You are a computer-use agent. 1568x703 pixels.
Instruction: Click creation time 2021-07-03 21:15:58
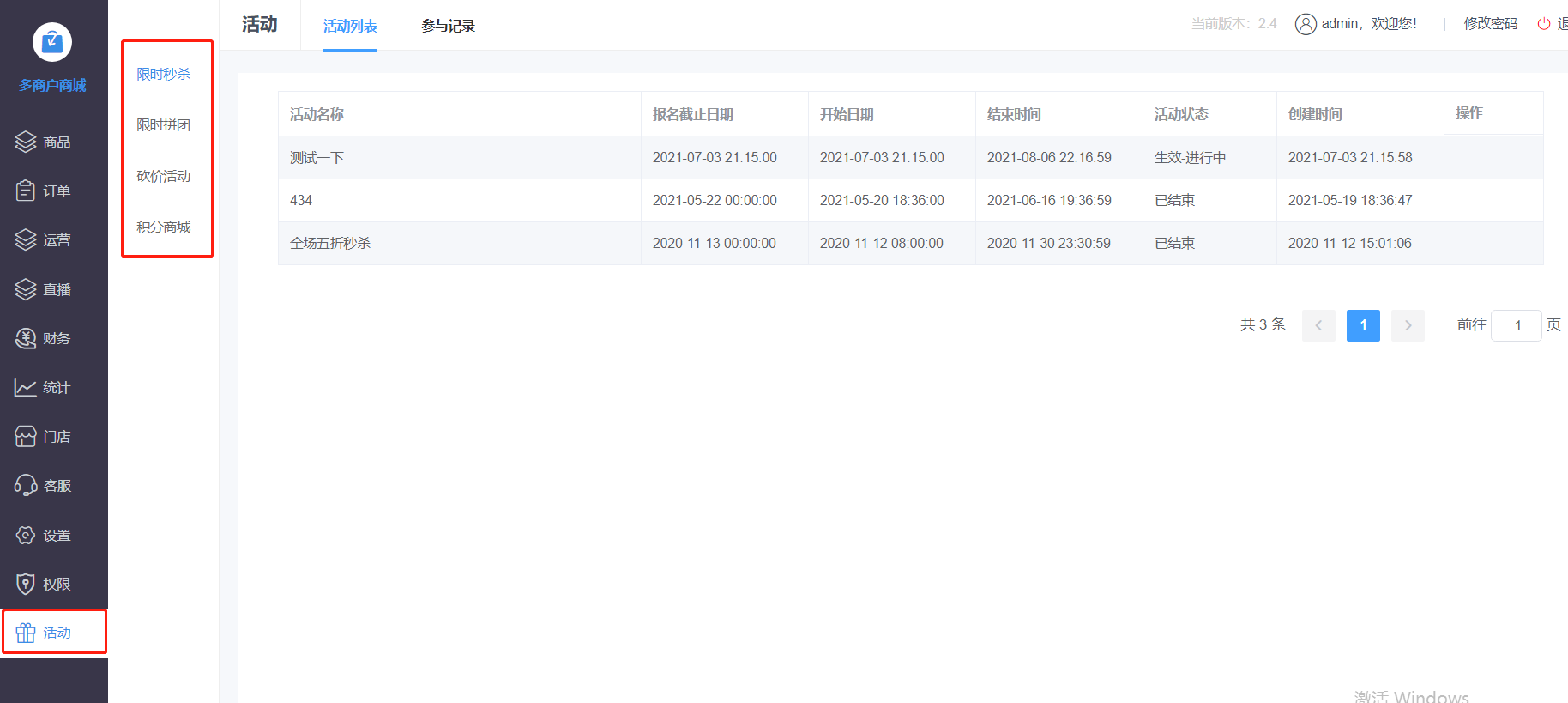(1350, 157)
